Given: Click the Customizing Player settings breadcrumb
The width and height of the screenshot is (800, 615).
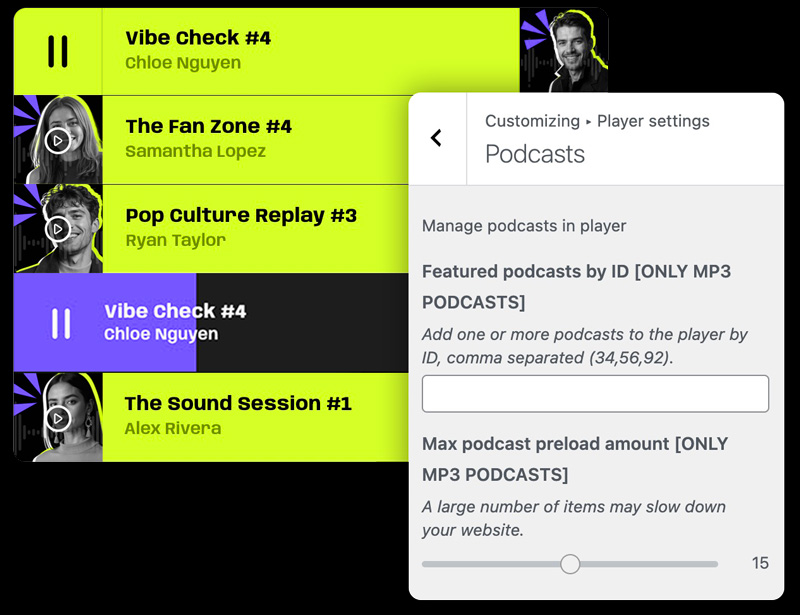Looking at the screenshot, I should click(597, 121).
